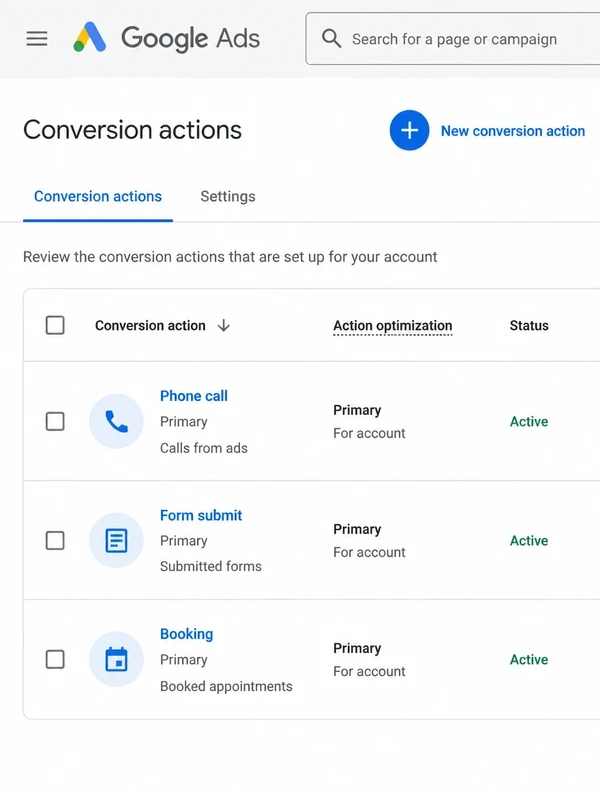Click the Action optimization column header
Viewport: 600px width, 796px height.
point(393,325)
